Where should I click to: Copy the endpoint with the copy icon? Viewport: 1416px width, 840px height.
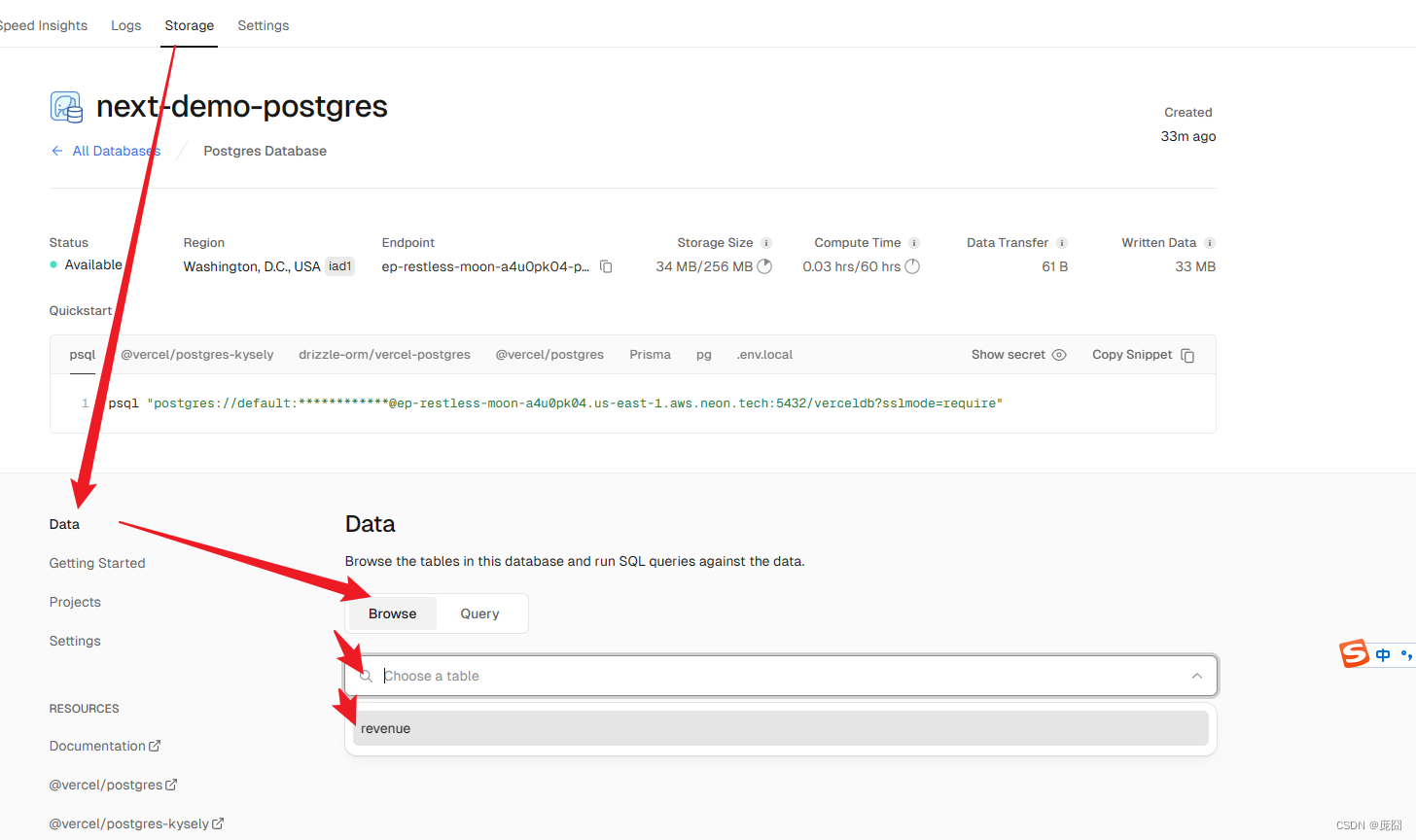point(606,266)
